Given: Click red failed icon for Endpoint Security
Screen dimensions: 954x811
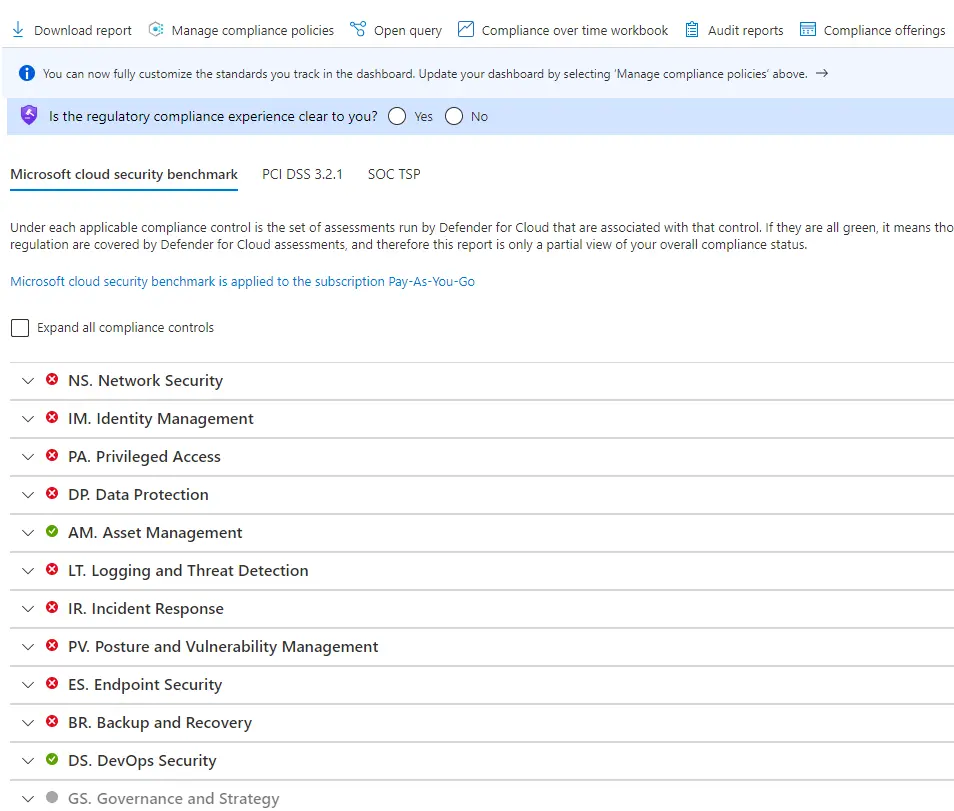Looking at the screenshot, I should click(x=52, y=684).
